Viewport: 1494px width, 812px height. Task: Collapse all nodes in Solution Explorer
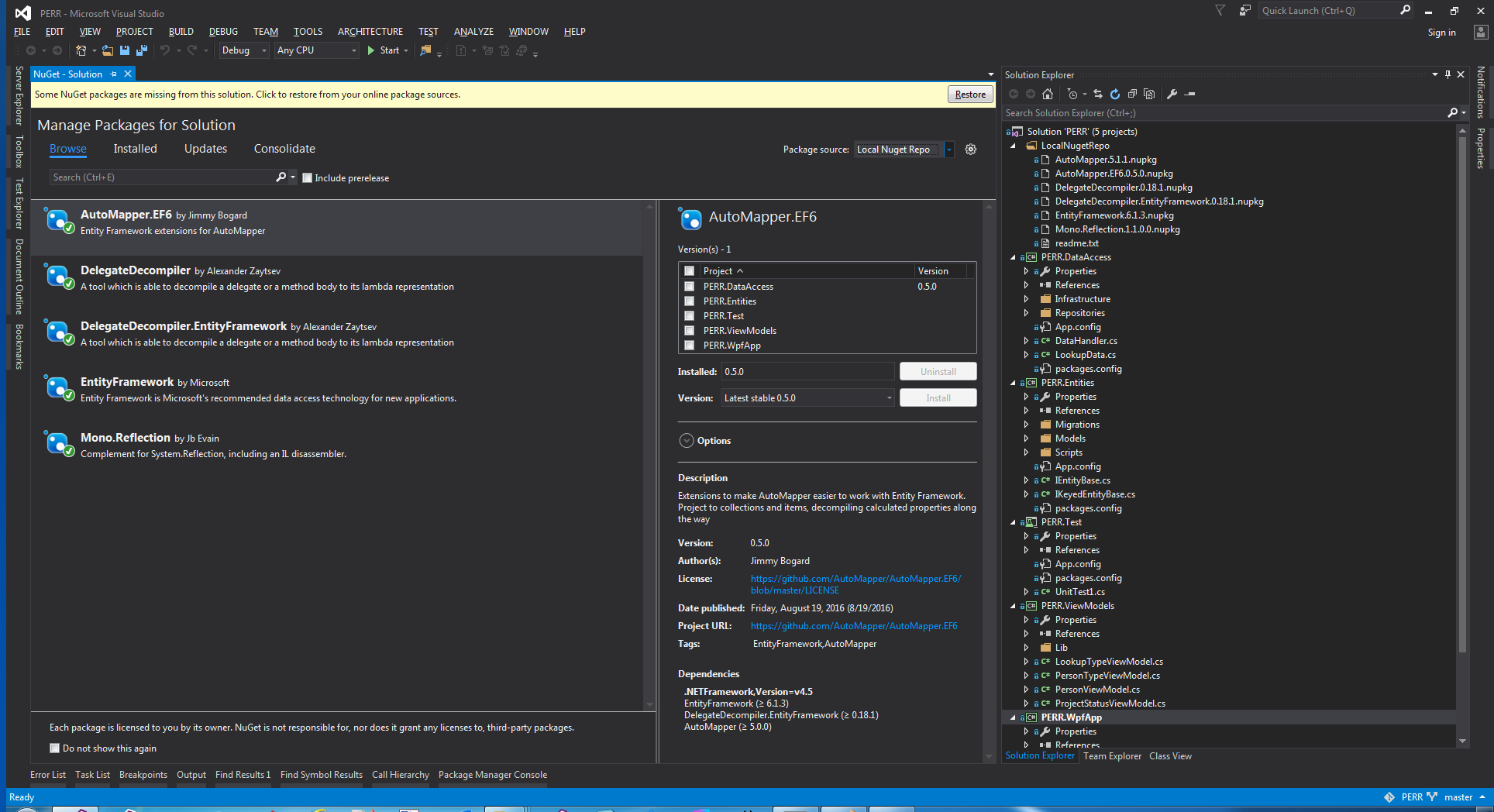1132,94
